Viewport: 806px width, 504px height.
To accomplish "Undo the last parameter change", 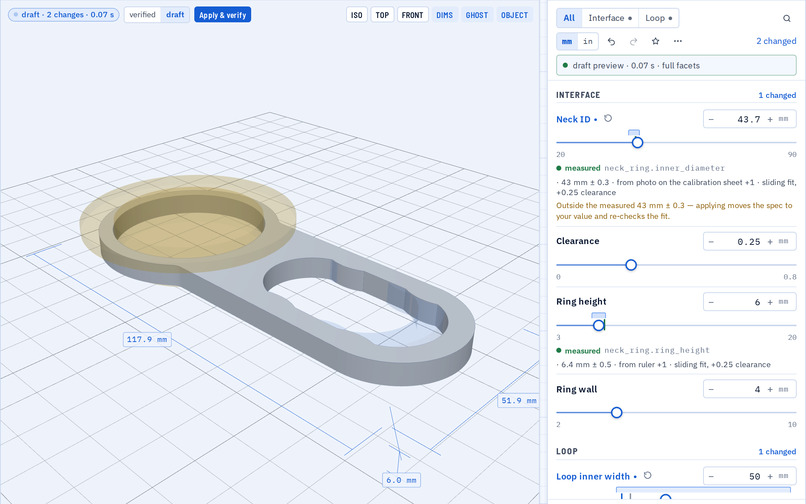I will [x=611, y=41].
